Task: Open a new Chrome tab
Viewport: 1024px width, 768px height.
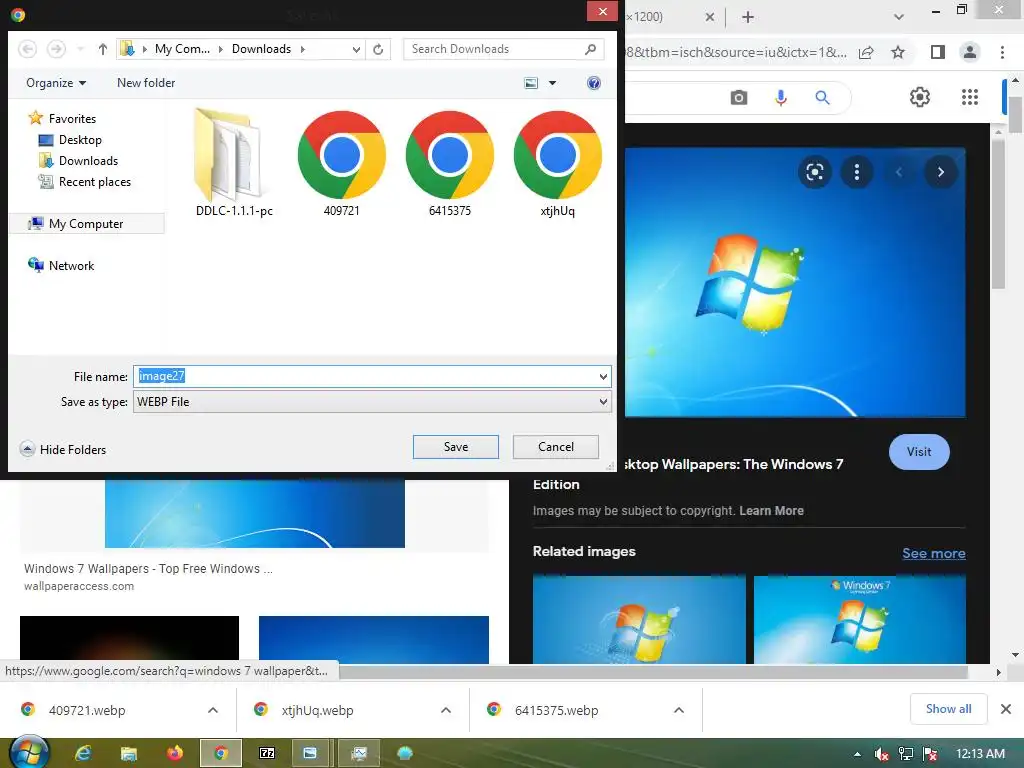Action: (748, 17)
